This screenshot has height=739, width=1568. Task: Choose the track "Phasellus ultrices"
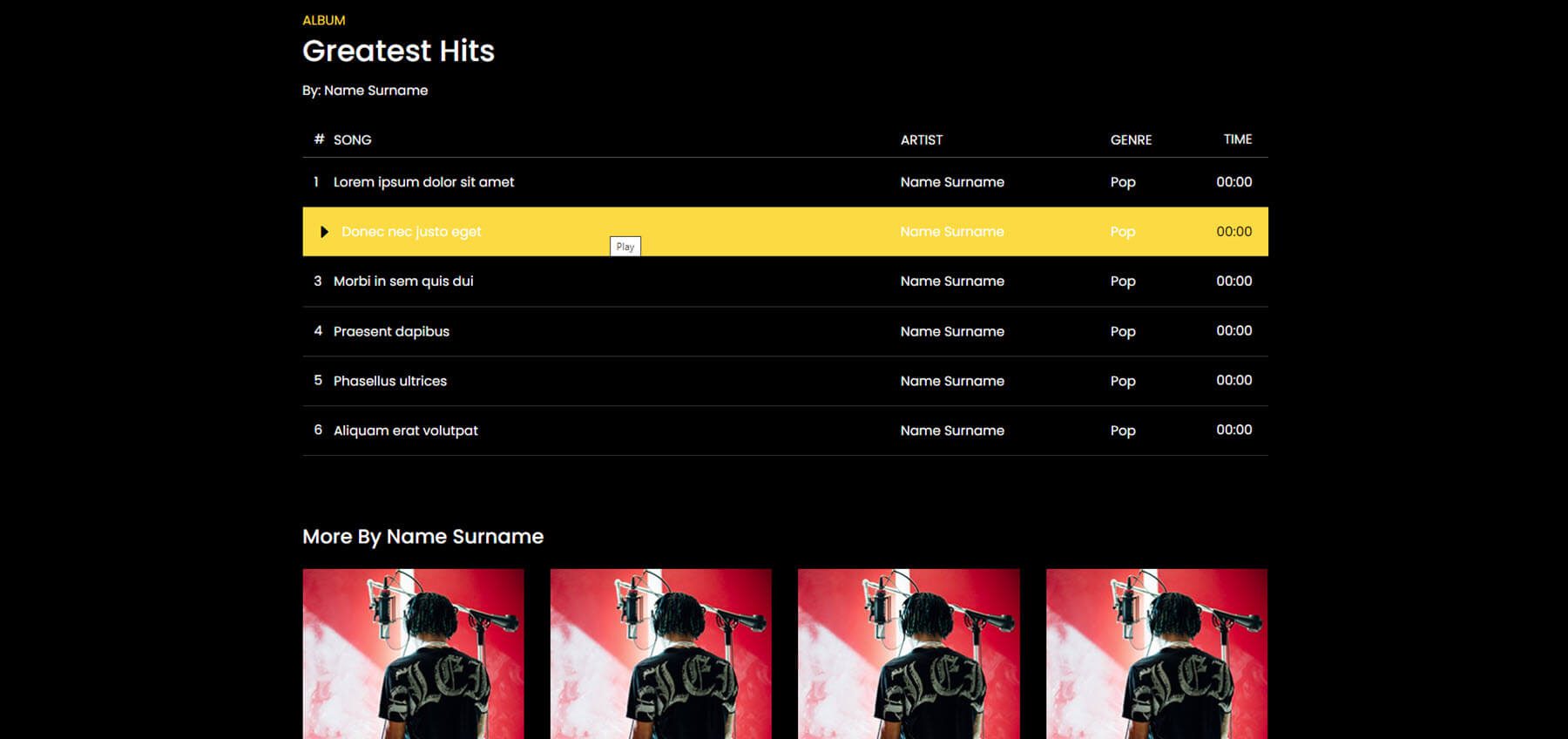[x=389, y=381]
